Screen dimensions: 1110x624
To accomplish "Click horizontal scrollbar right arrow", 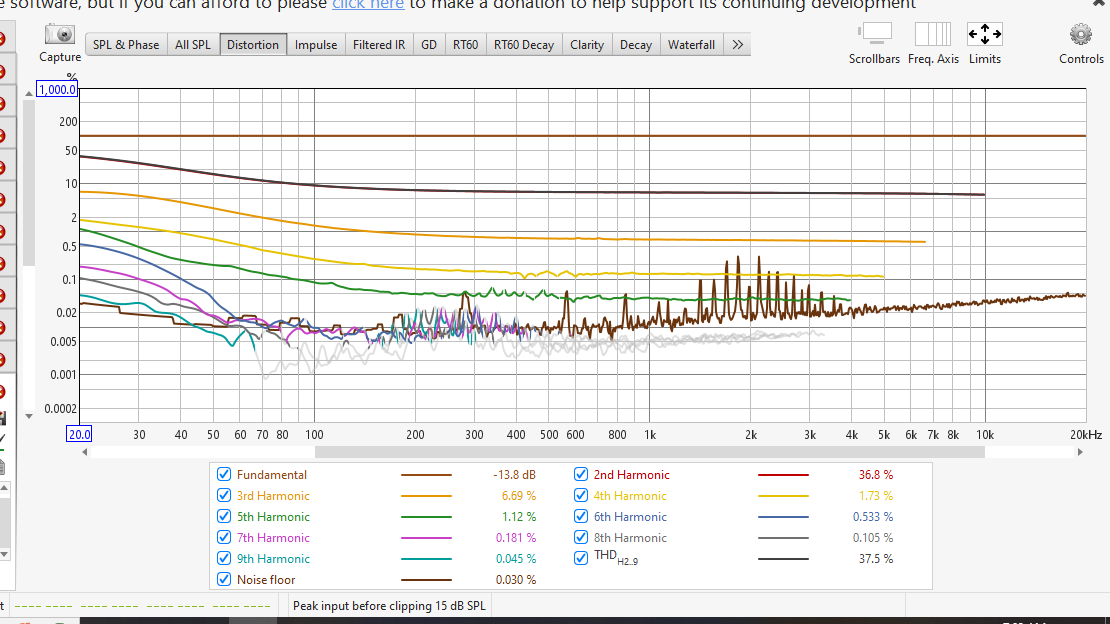I will tap(1080, 452).
